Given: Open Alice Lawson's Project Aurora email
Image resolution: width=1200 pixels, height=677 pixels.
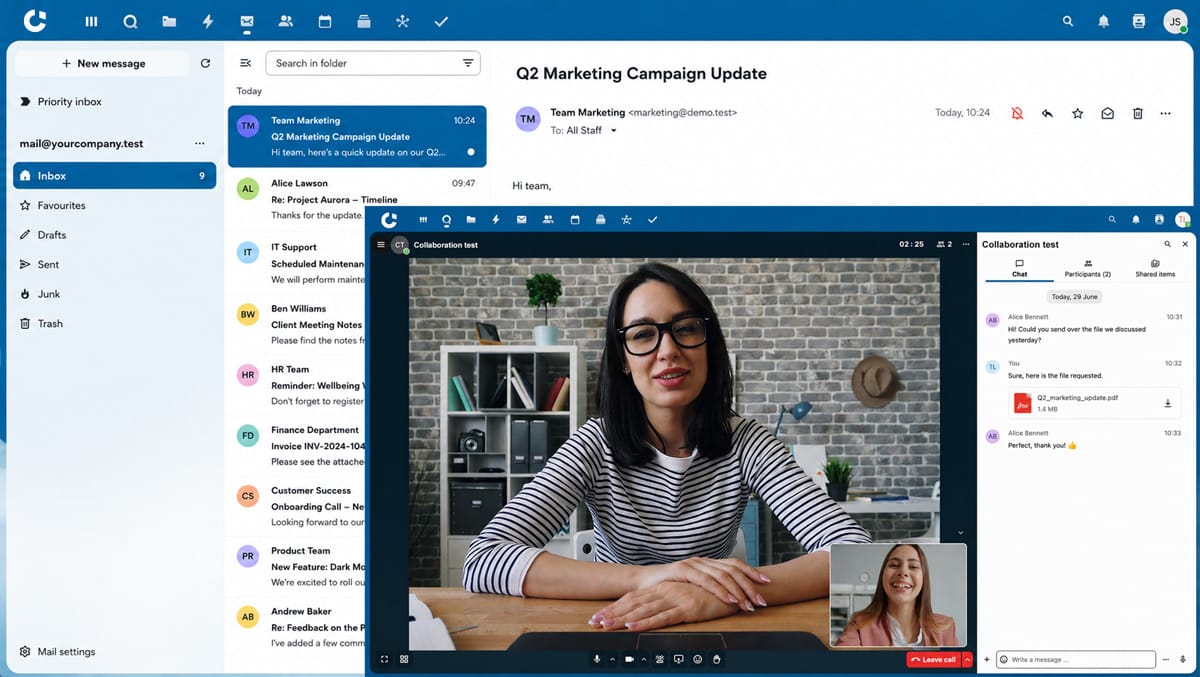Looking at the screenshot, I should [x=357, y=199].
